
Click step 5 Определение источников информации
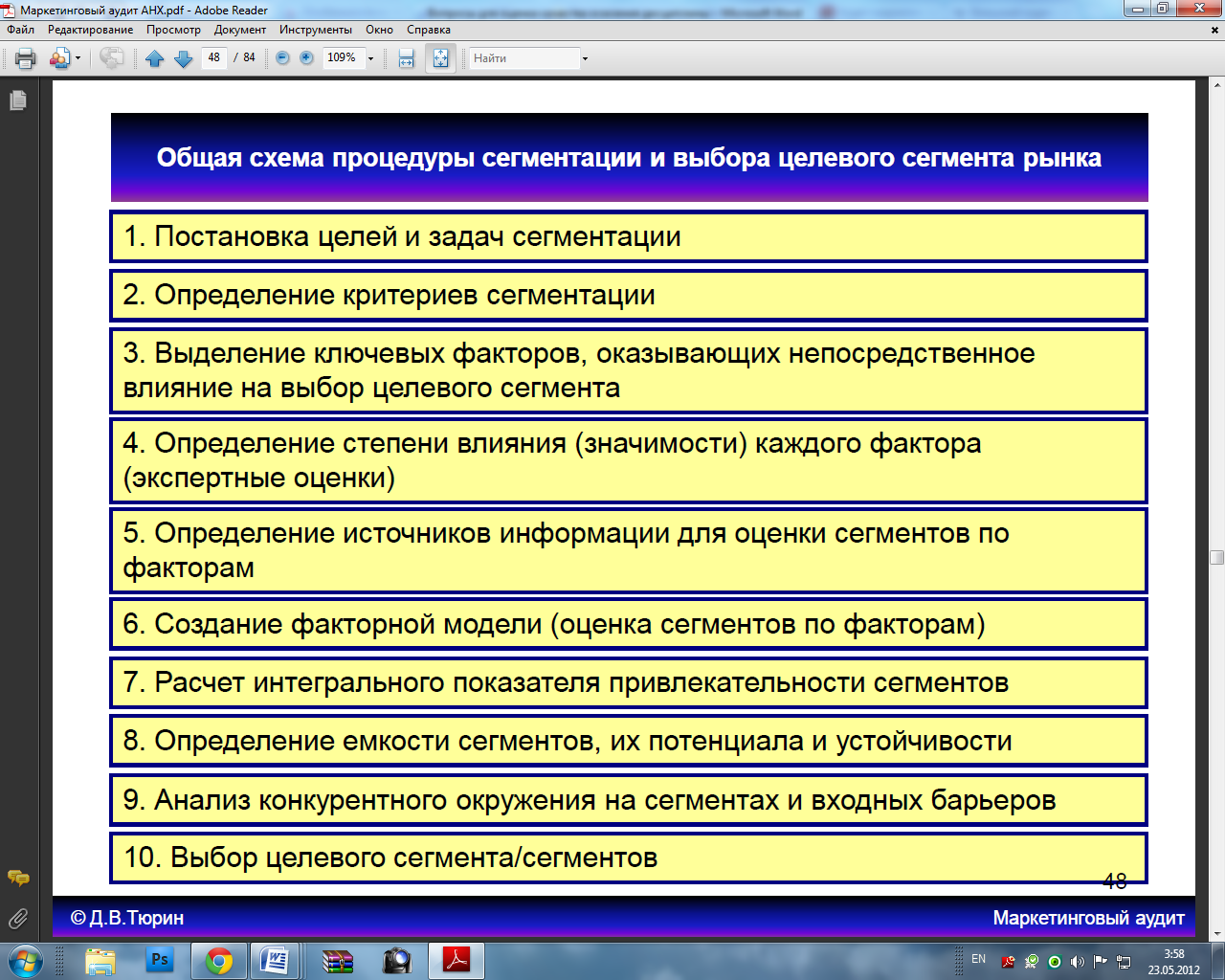[629, 550]
